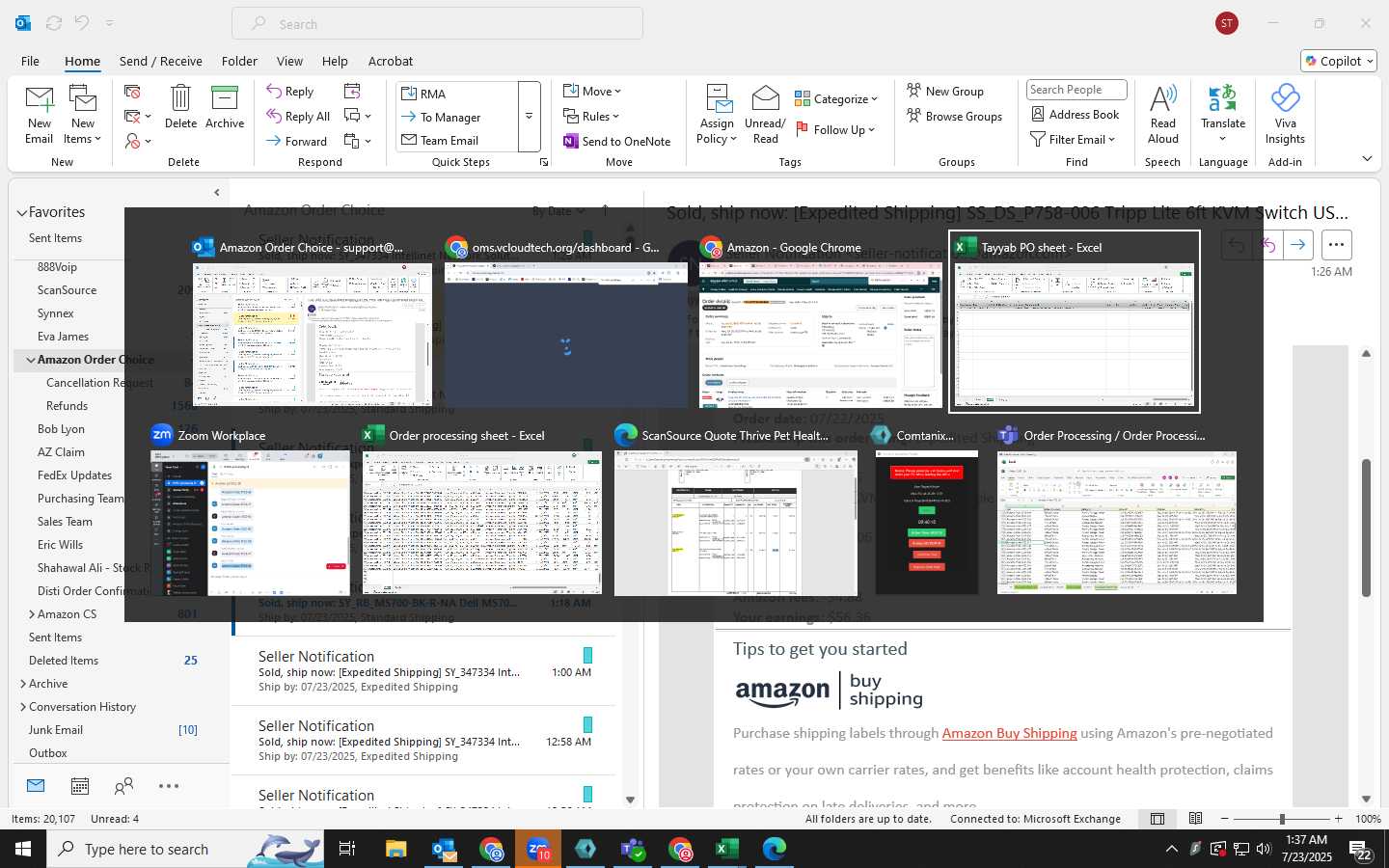Select the To Manager quick step
Image resolution: width=1389 pixels, height=868 pixels.
(457, 117)
